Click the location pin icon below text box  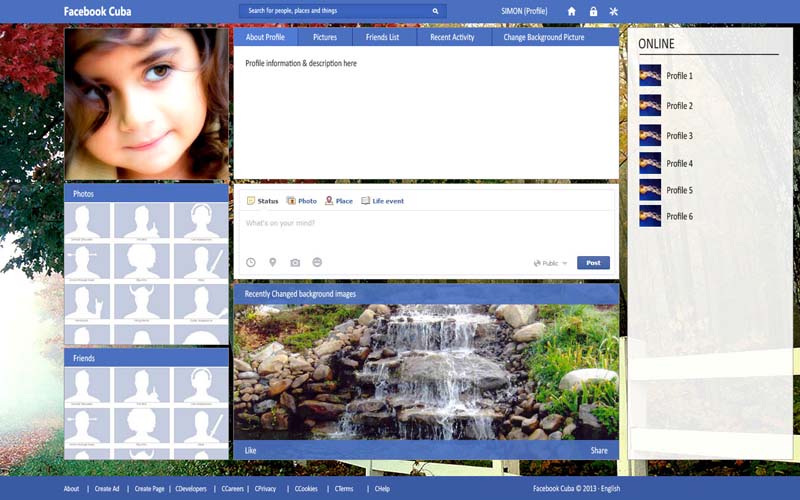[x=273, y=262]
